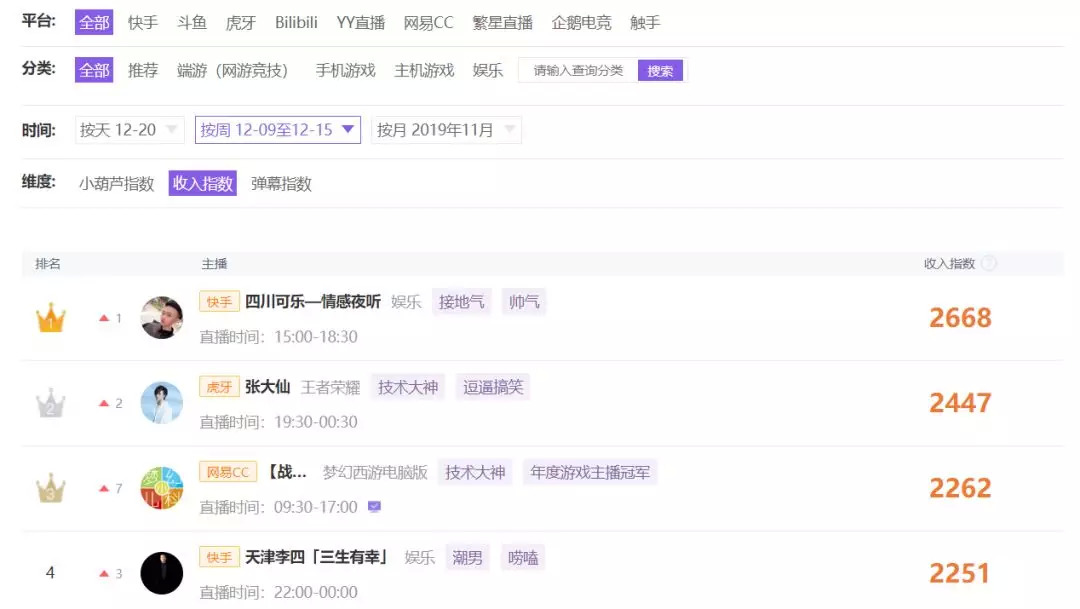Click the 潮男 tag
The width and height of the screenshot is (1080, 609).
point(468,557)
